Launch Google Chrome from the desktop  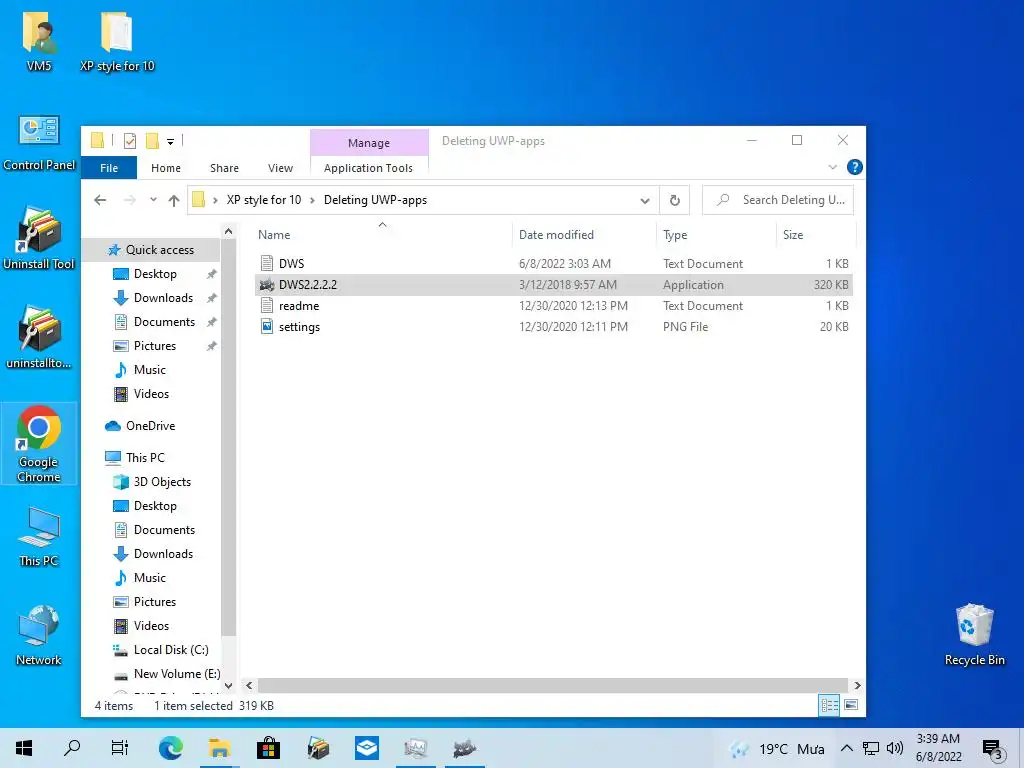(39, 444)
